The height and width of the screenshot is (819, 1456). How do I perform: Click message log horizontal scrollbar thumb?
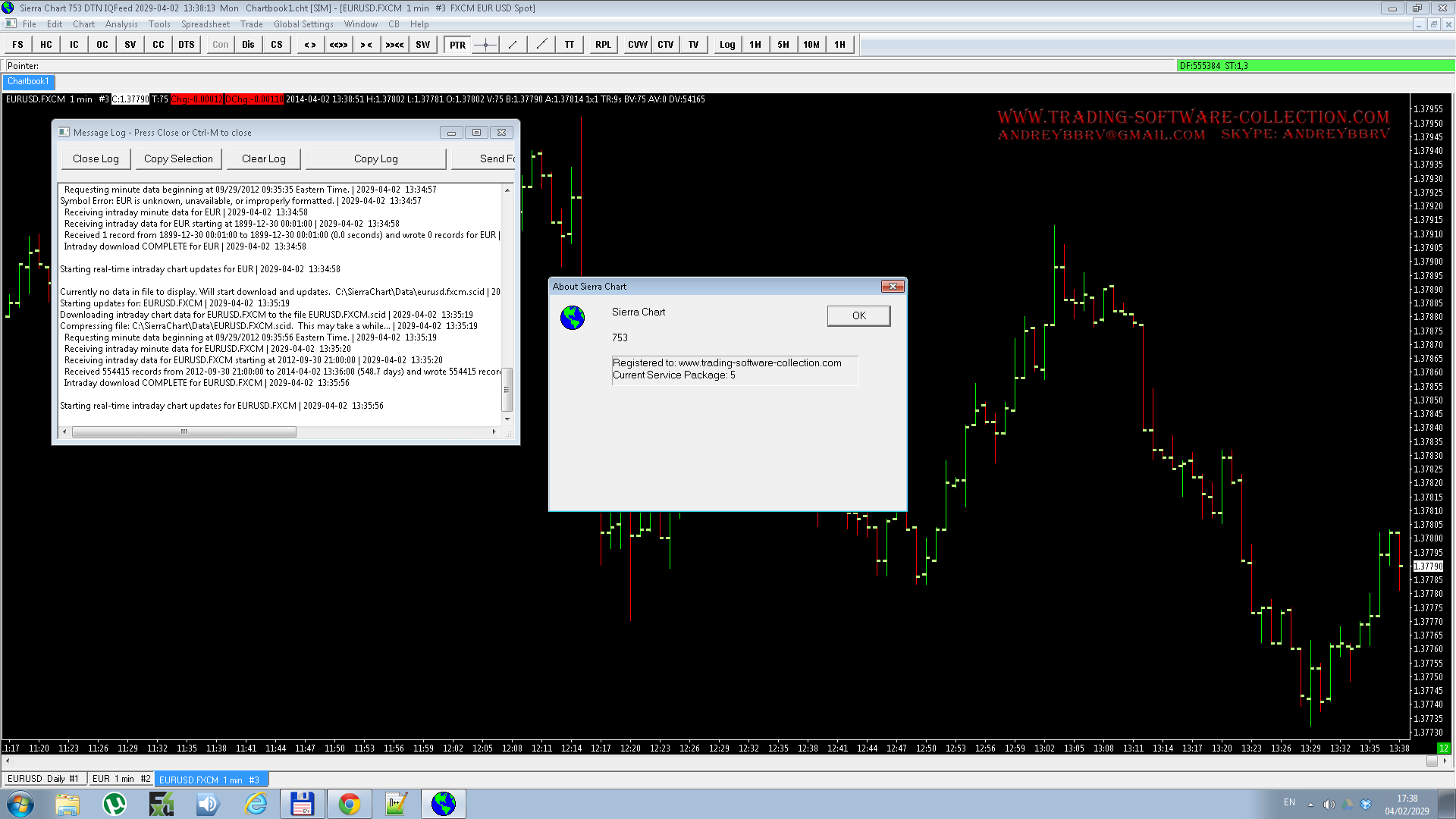(x=184, y=432)
